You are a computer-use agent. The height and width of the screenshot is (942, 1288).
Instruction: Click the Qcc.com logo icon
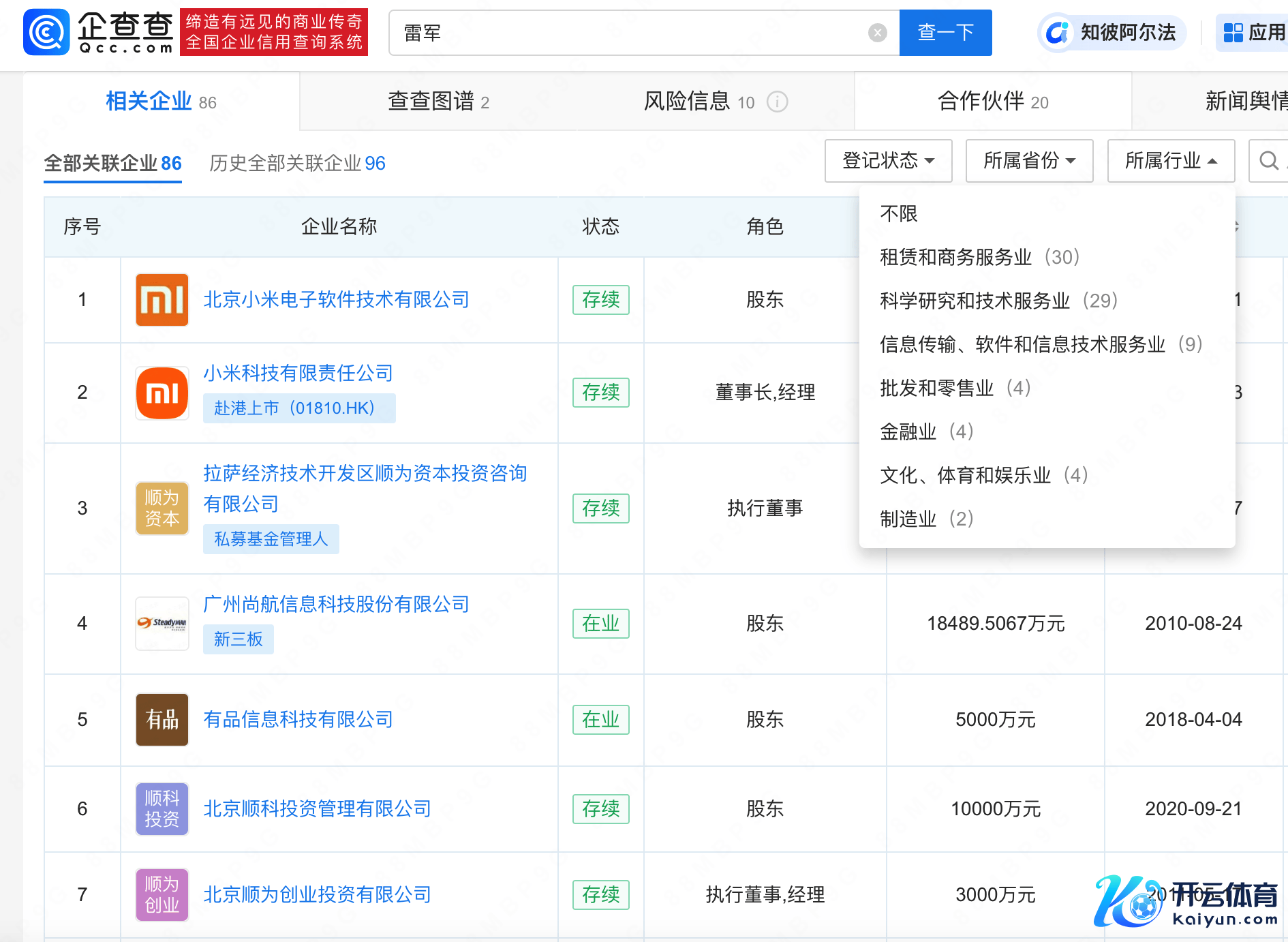coord(46,32)
